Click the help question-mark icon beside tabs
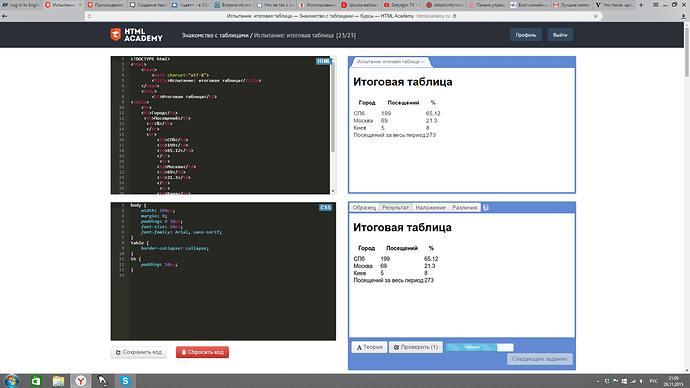690x388 pixels. [485, 207]
